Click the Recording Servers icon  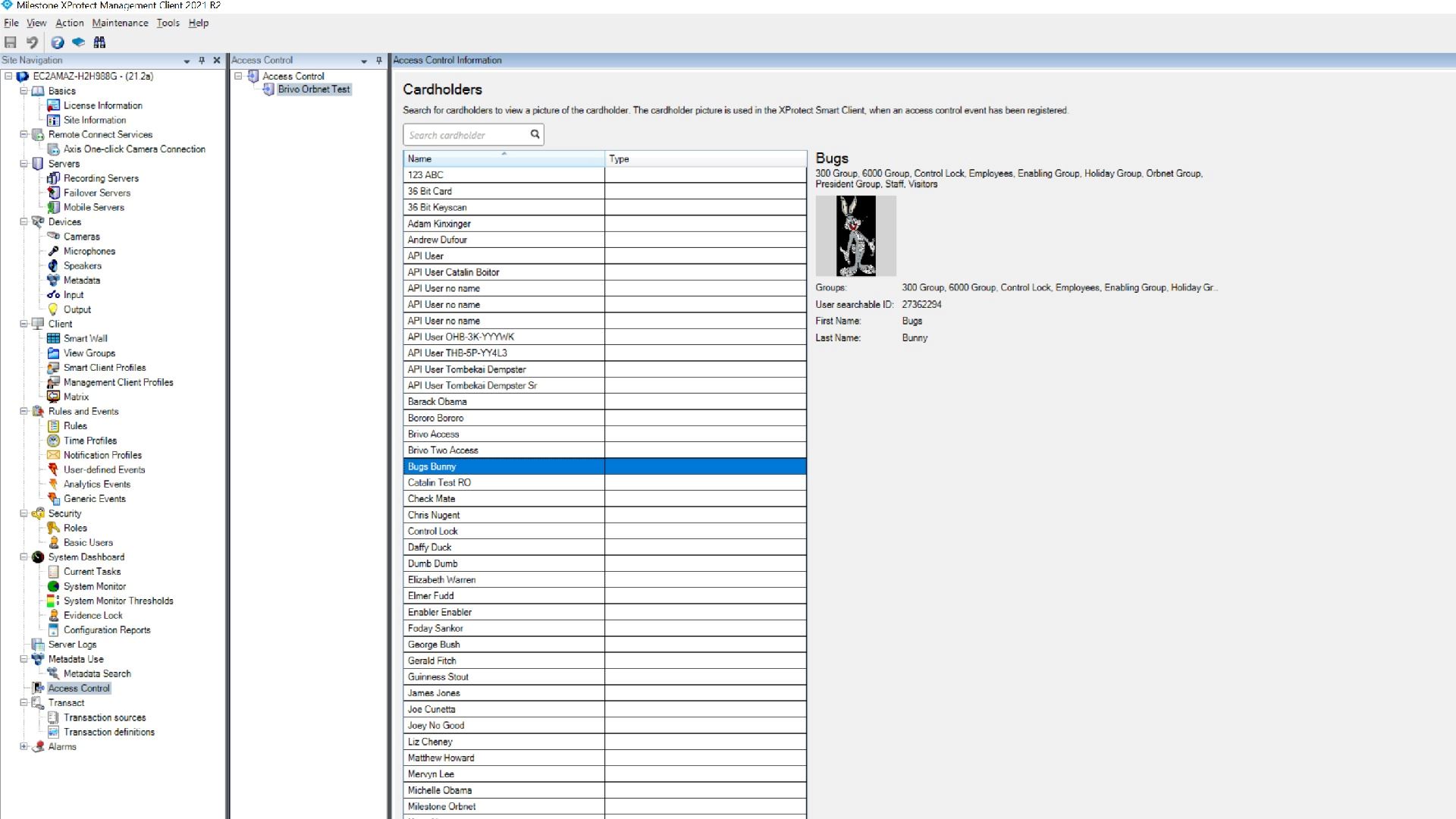54,178
